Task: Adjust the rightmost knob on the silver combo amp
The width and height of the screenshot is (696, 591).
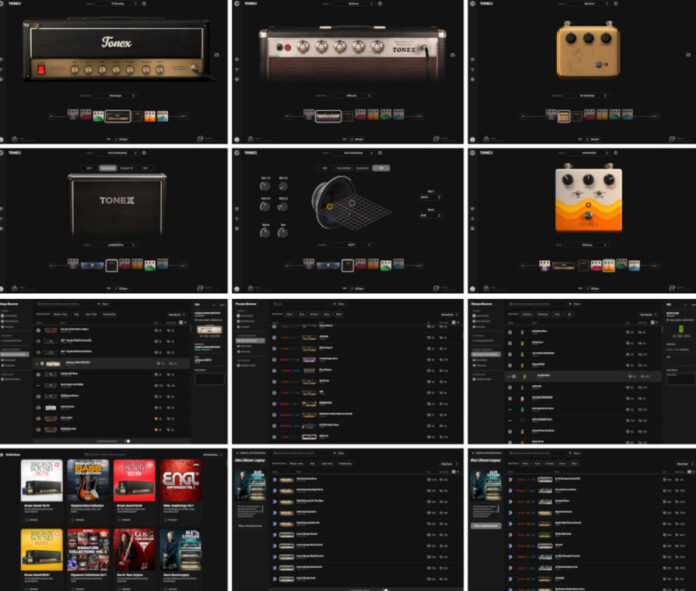Action: point(377,46)
